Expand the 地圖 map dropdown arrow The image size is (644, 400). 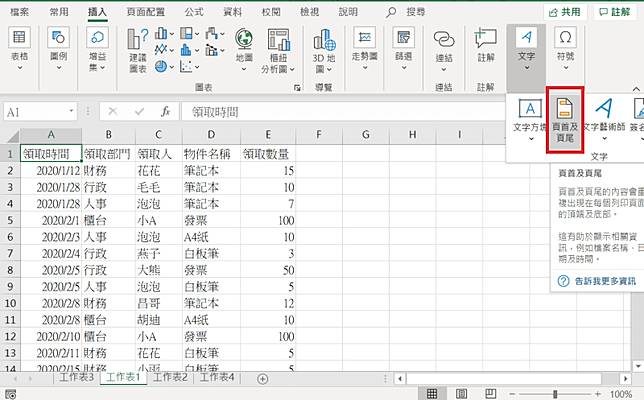tap(244, 69)
